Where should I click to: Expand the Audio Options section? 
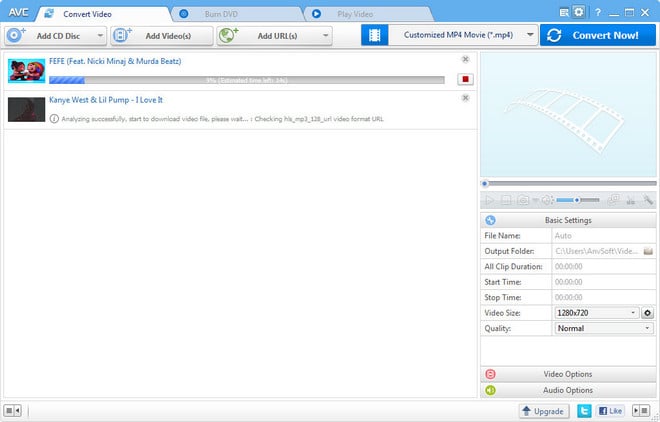click(568, 390)
